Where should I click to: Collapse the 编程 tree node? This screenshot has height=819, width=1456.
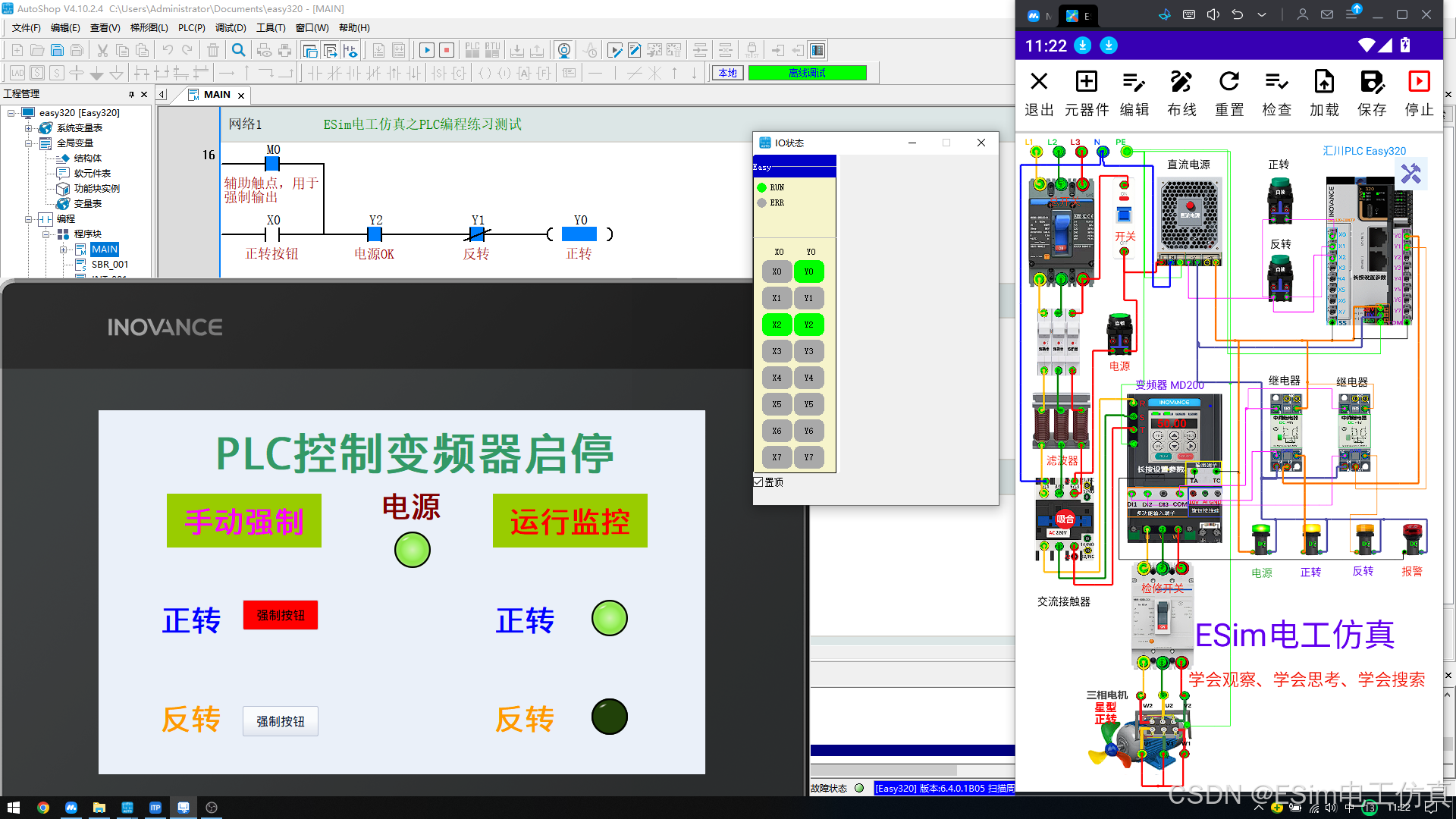point(29,219)
